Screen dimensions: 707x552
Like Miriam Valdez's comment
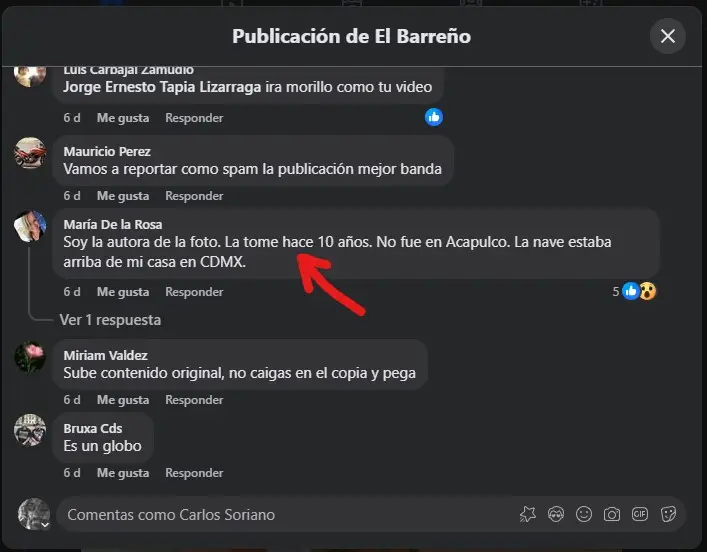pyautogui.click(x=123, y=400)
